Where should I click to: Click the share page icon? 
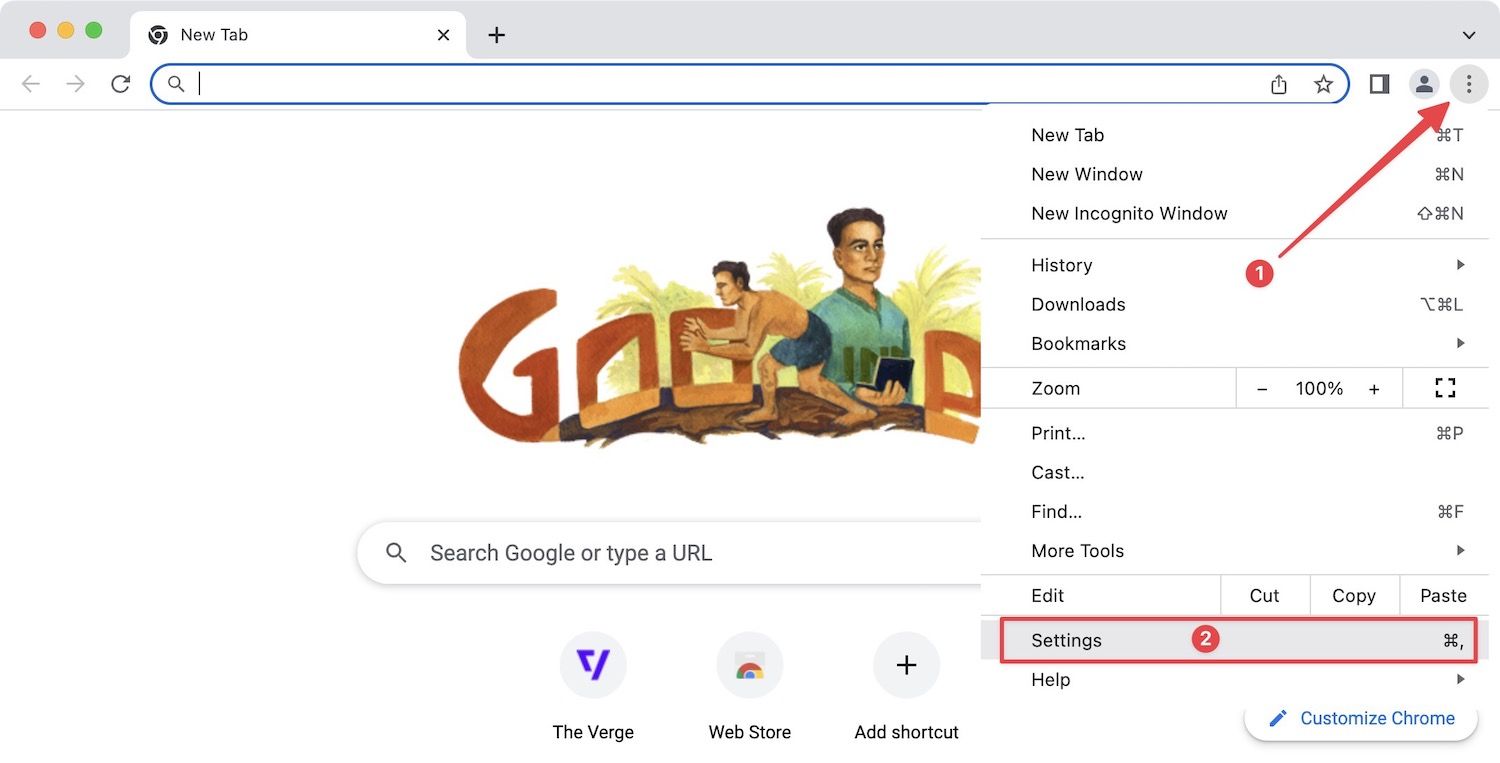[x=1279, y=84]
